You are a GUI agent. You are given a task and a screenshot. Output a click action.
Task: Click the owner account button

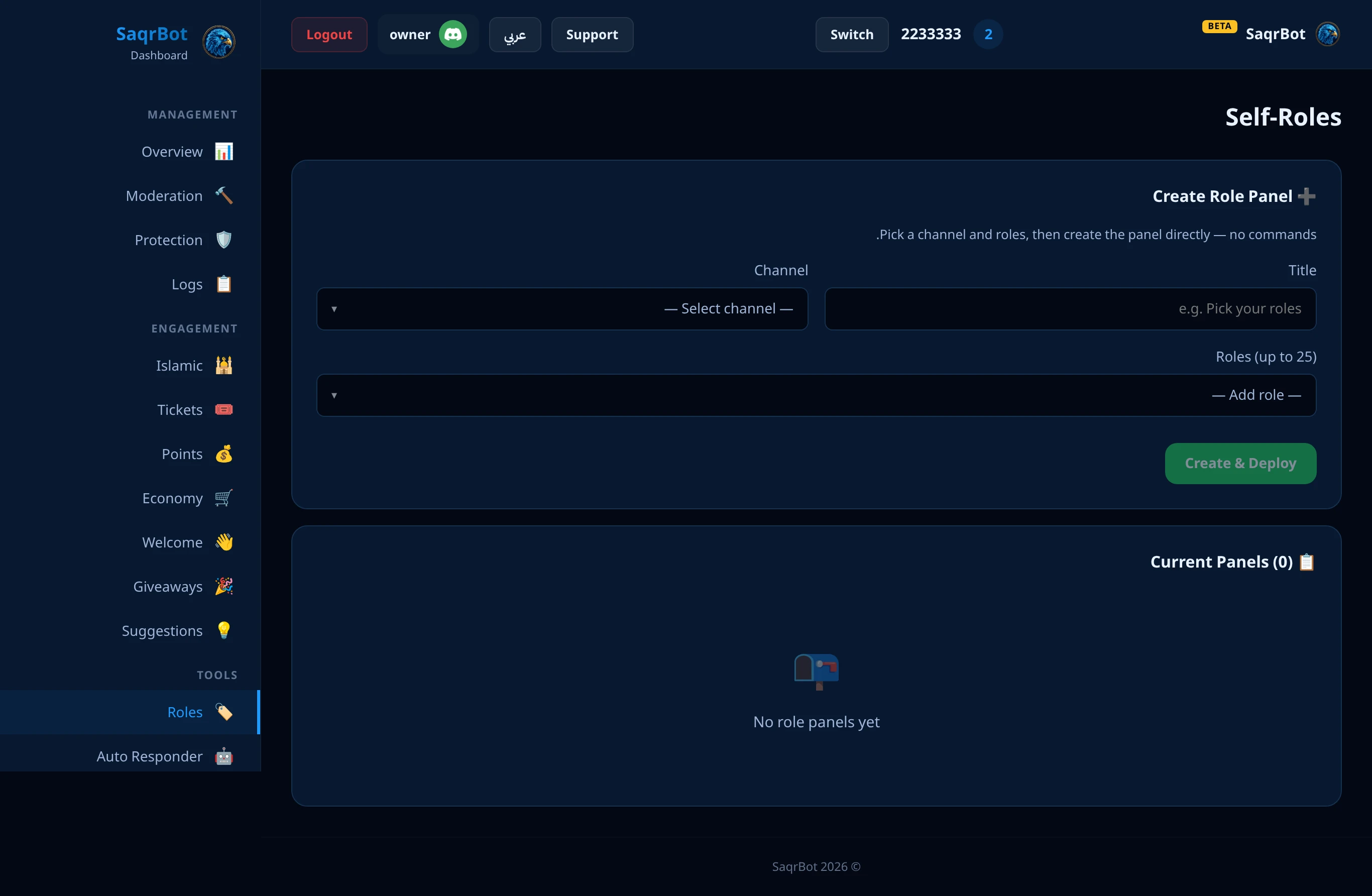[428, 35]
